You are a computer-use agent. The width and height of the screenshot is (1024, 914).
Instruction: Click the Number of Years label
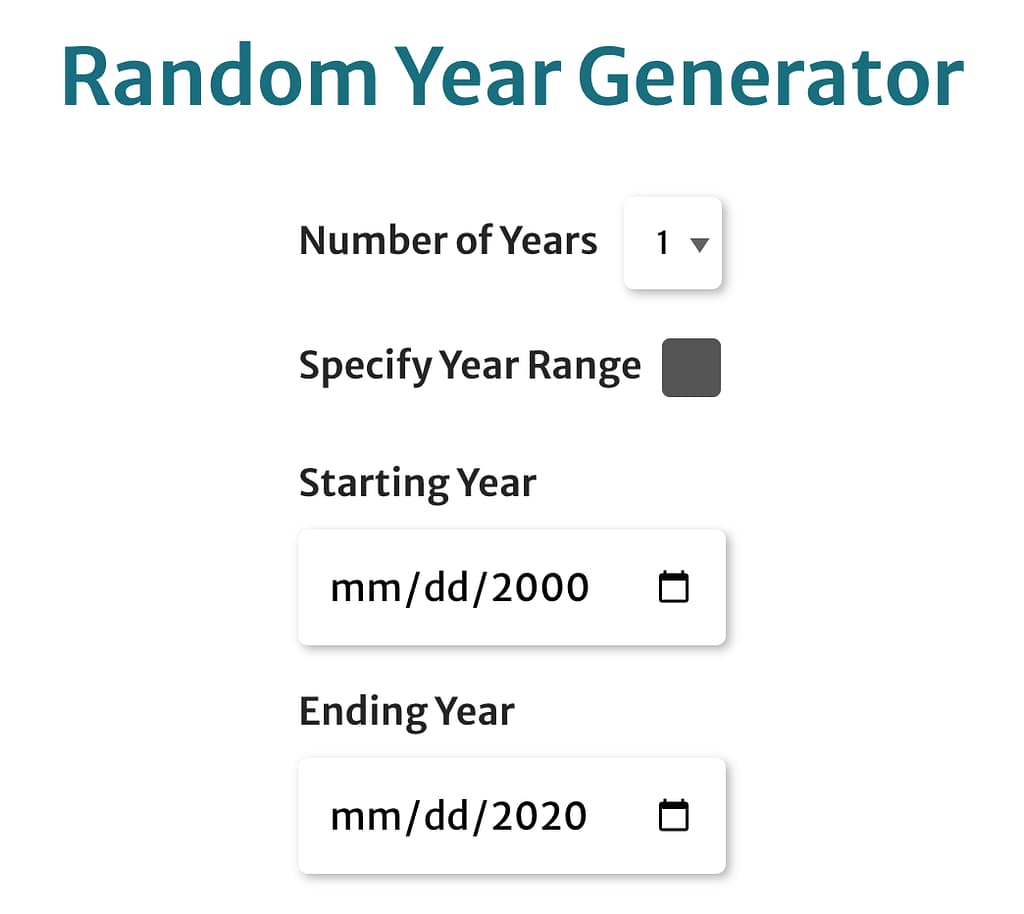click(448, 241)
